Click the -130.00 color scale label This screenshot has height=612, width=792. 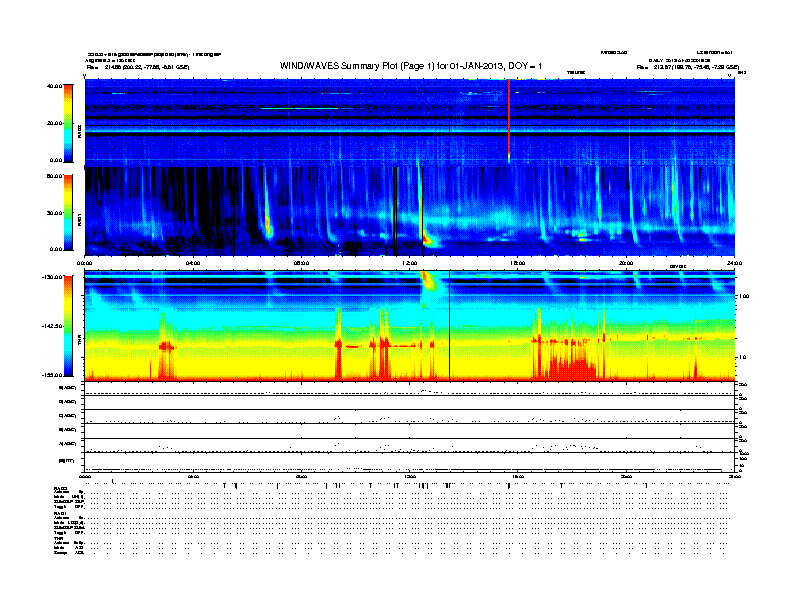pyautogui.click(x=52, y=277)
